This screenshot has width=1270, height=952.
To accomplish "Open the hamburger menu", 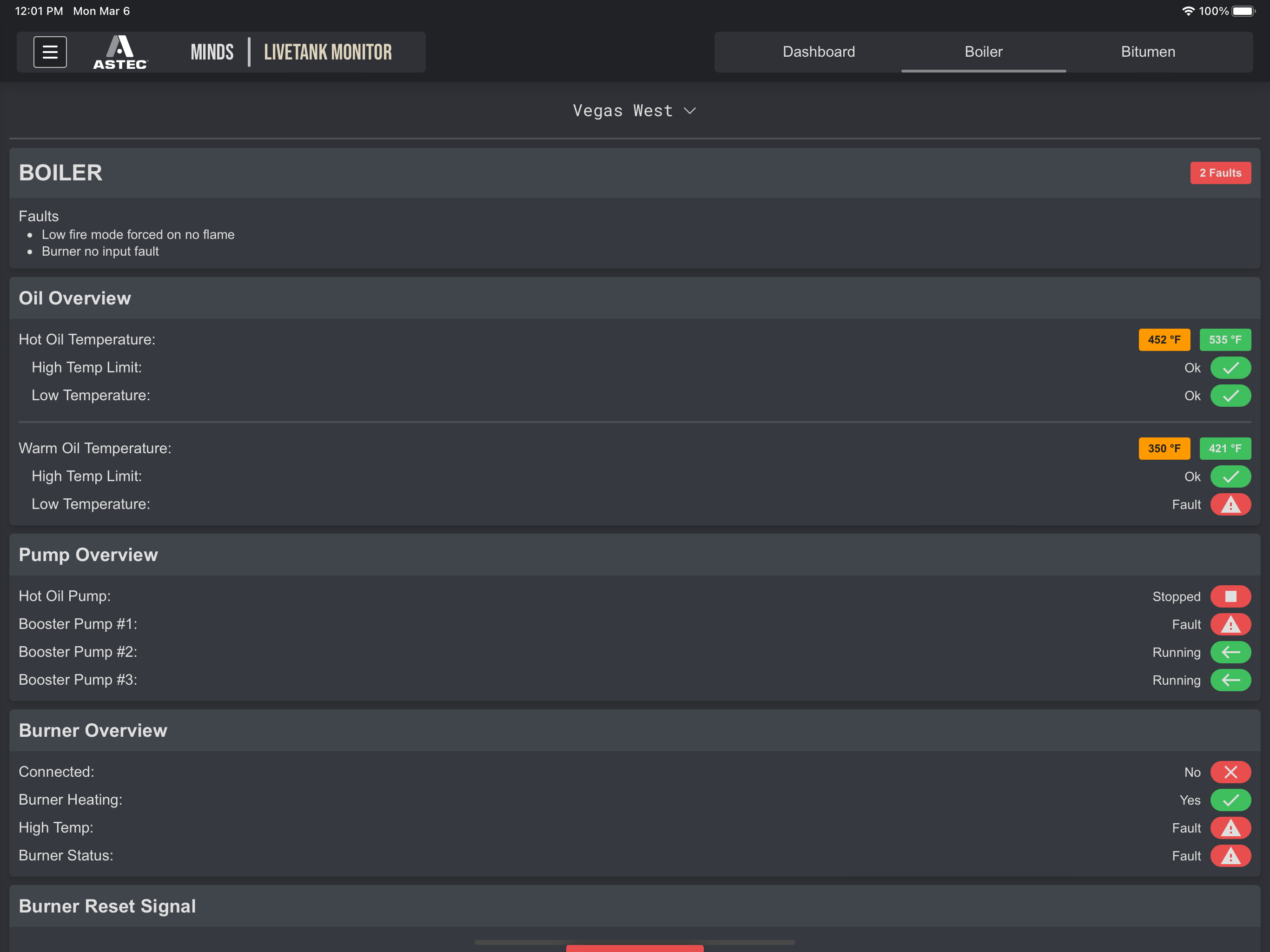I will (50, 52).
